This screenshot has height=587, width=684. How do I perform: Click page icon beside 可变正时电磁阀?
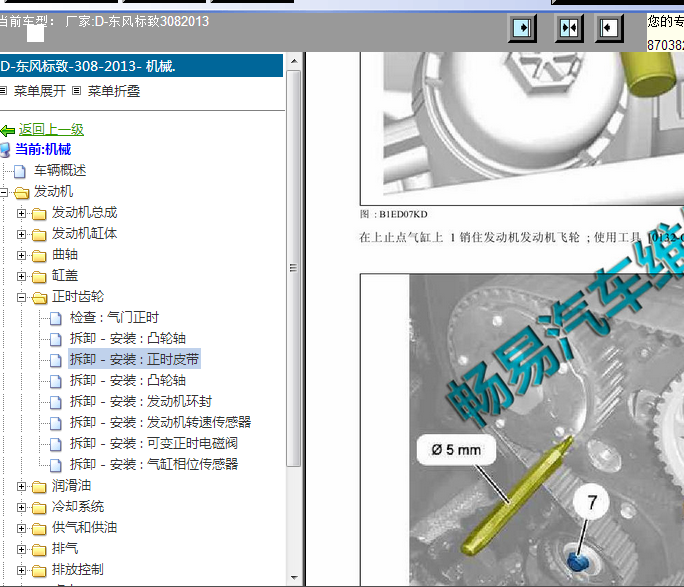click(55, 444)
